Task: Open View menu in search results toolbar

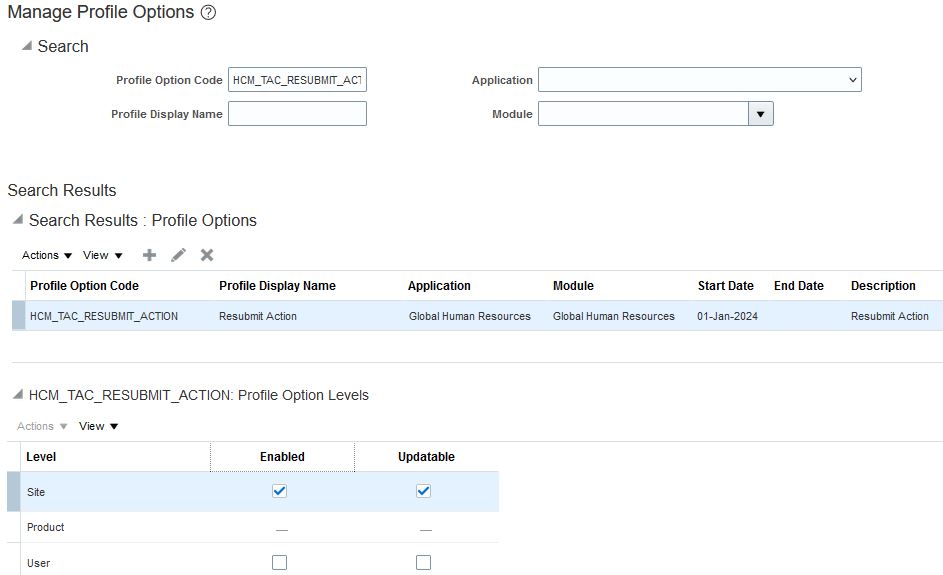Action: point(103,255)
